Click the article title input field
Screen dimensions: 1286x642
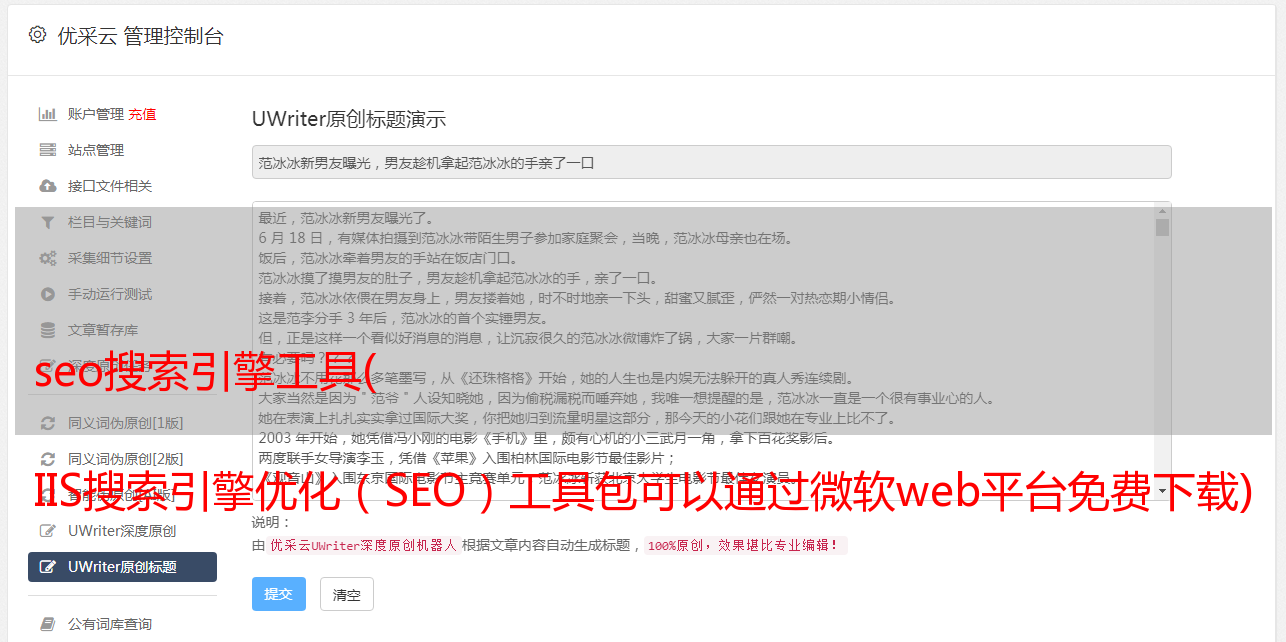711,162
